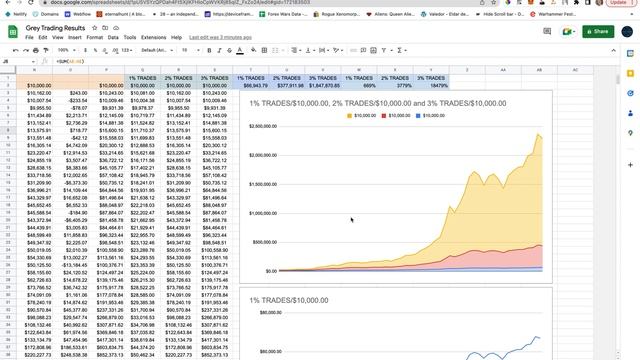Image resolution: width=640 pixels, height=360 pixels.
Task: Increase decimal places icon
Action: (115, 50)
